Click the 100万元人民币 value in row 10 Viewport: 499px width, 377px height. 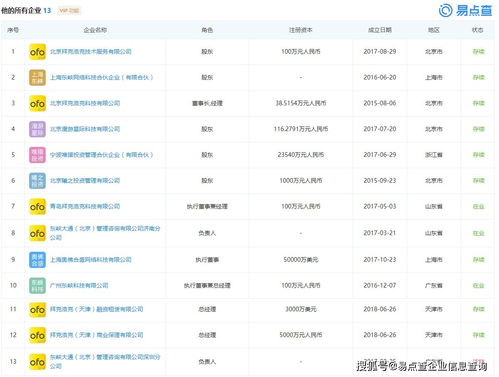[301, 285]
